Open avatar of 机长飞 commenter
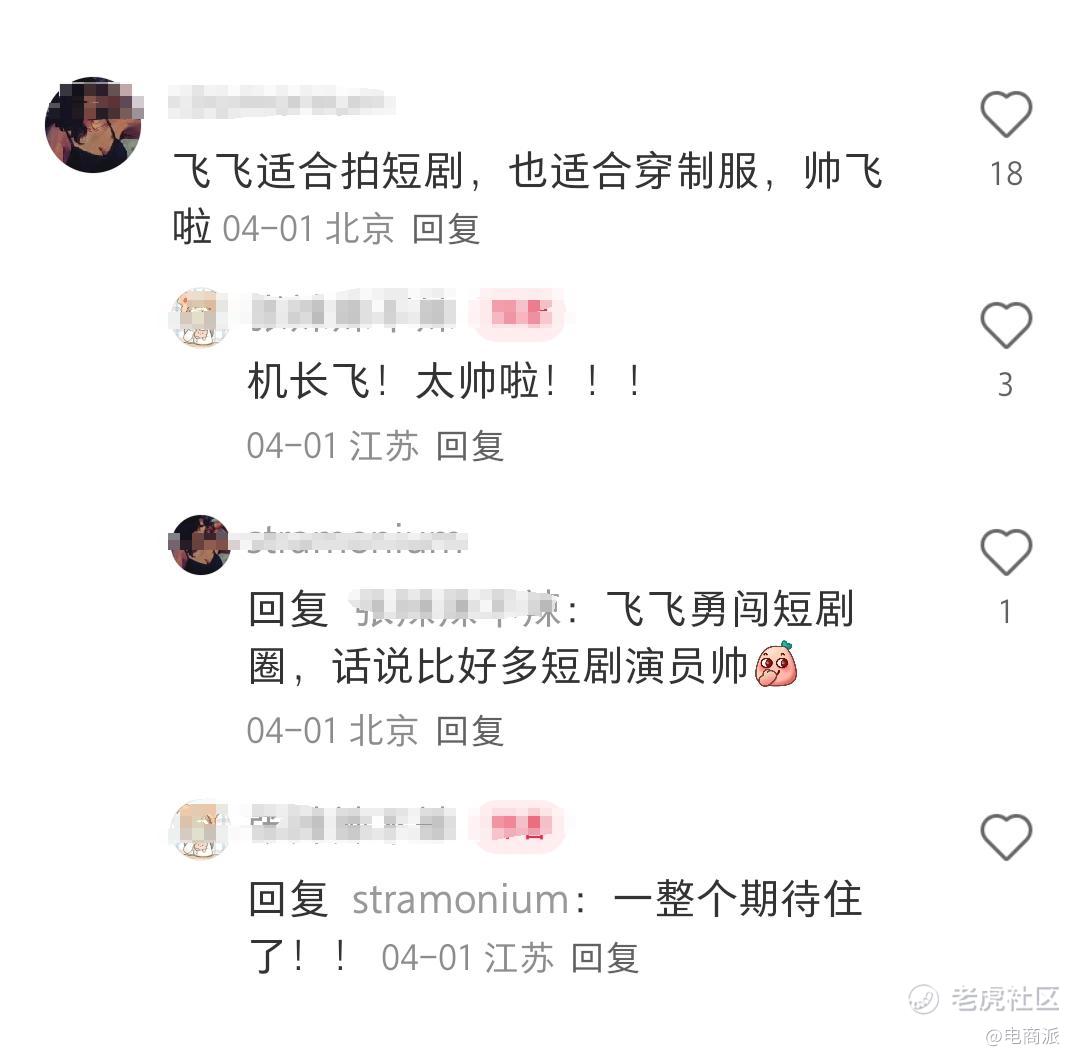1080x1061 pixels. point(200,318)
